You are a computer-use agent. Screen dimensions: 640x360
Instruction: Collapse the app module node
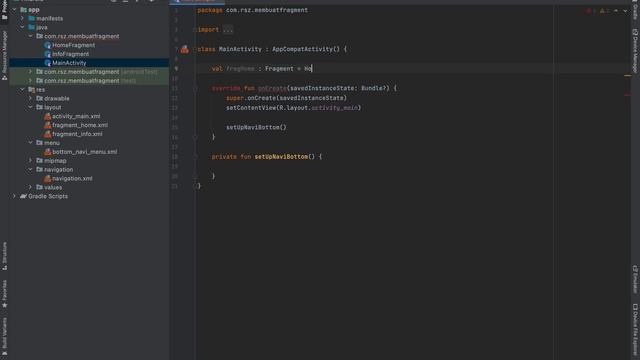tap(14, 9)
